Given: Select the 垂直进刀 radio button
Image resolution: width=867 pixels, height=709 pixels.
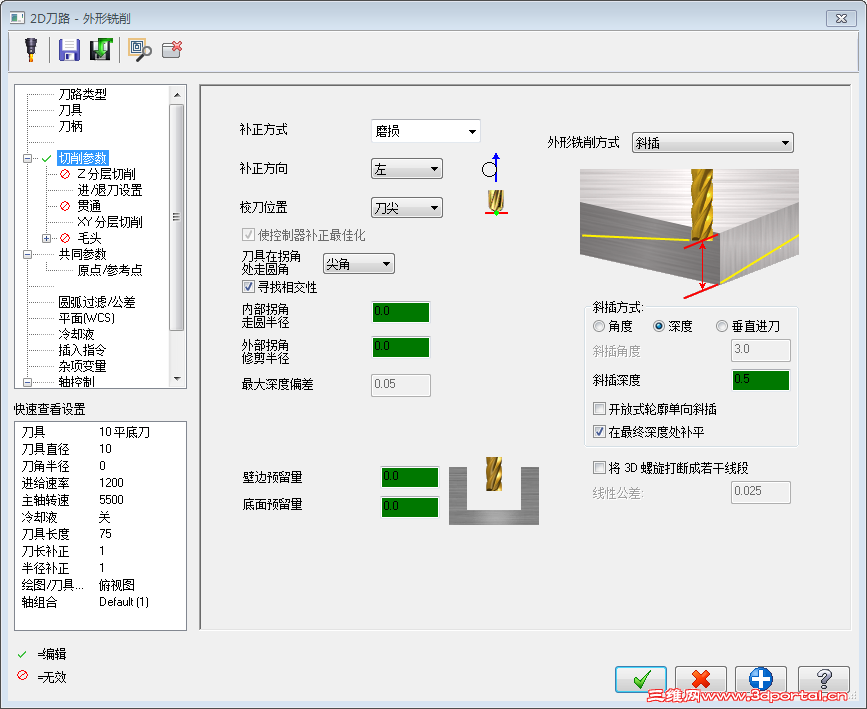Looking at the screenshot, I should coord(722,328).
